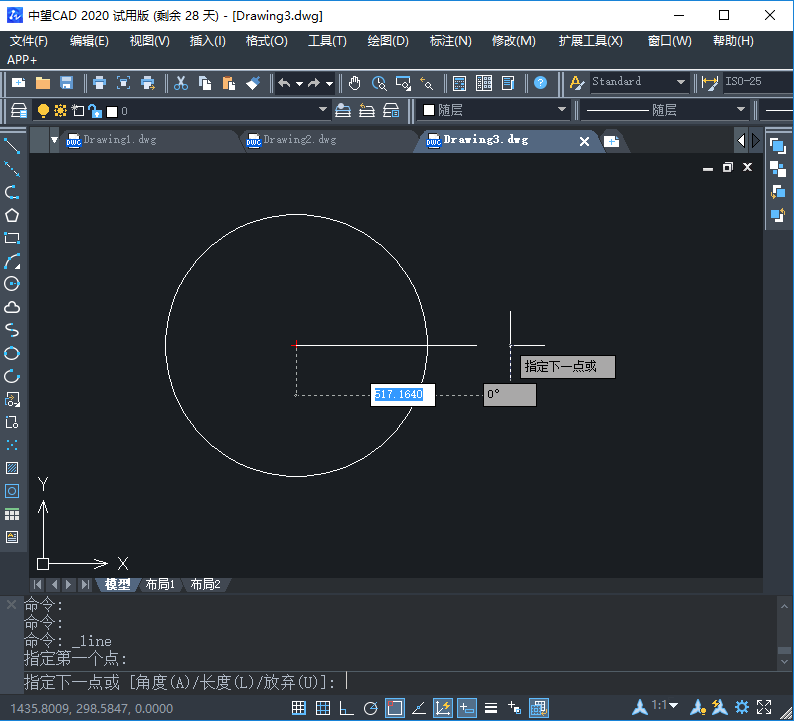
Task: Select the Polygon tool in left toolbar
Action: click(x=12, y=215)
